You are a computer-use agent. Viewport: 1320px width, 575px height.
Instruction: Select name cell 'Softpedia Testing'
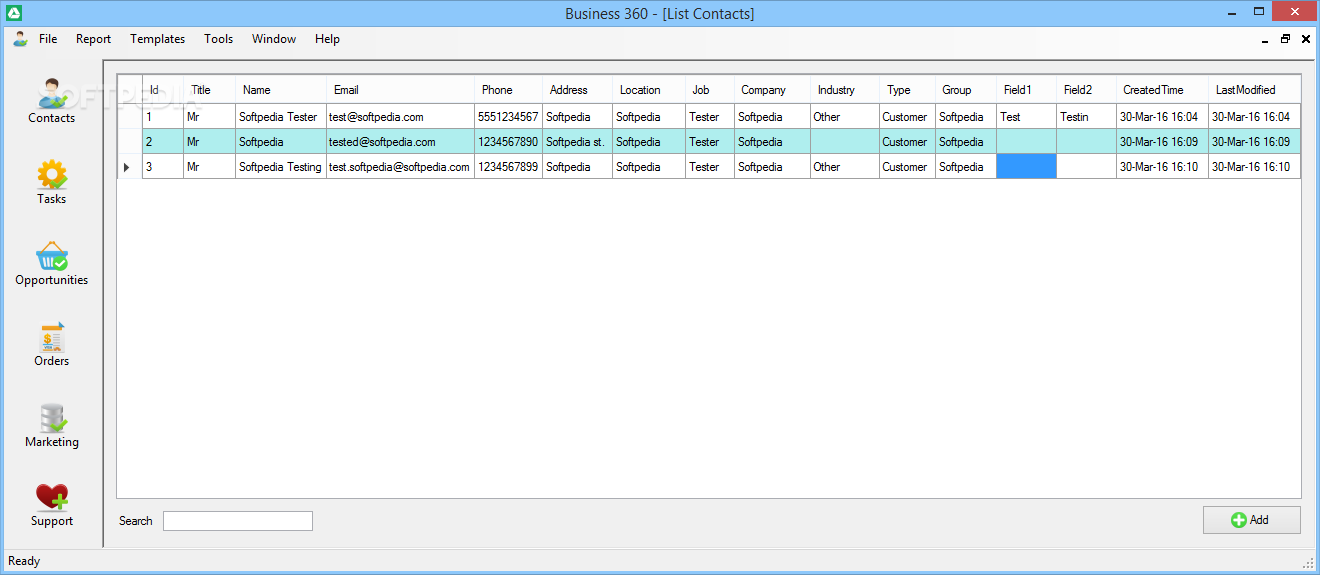(281, 167)
